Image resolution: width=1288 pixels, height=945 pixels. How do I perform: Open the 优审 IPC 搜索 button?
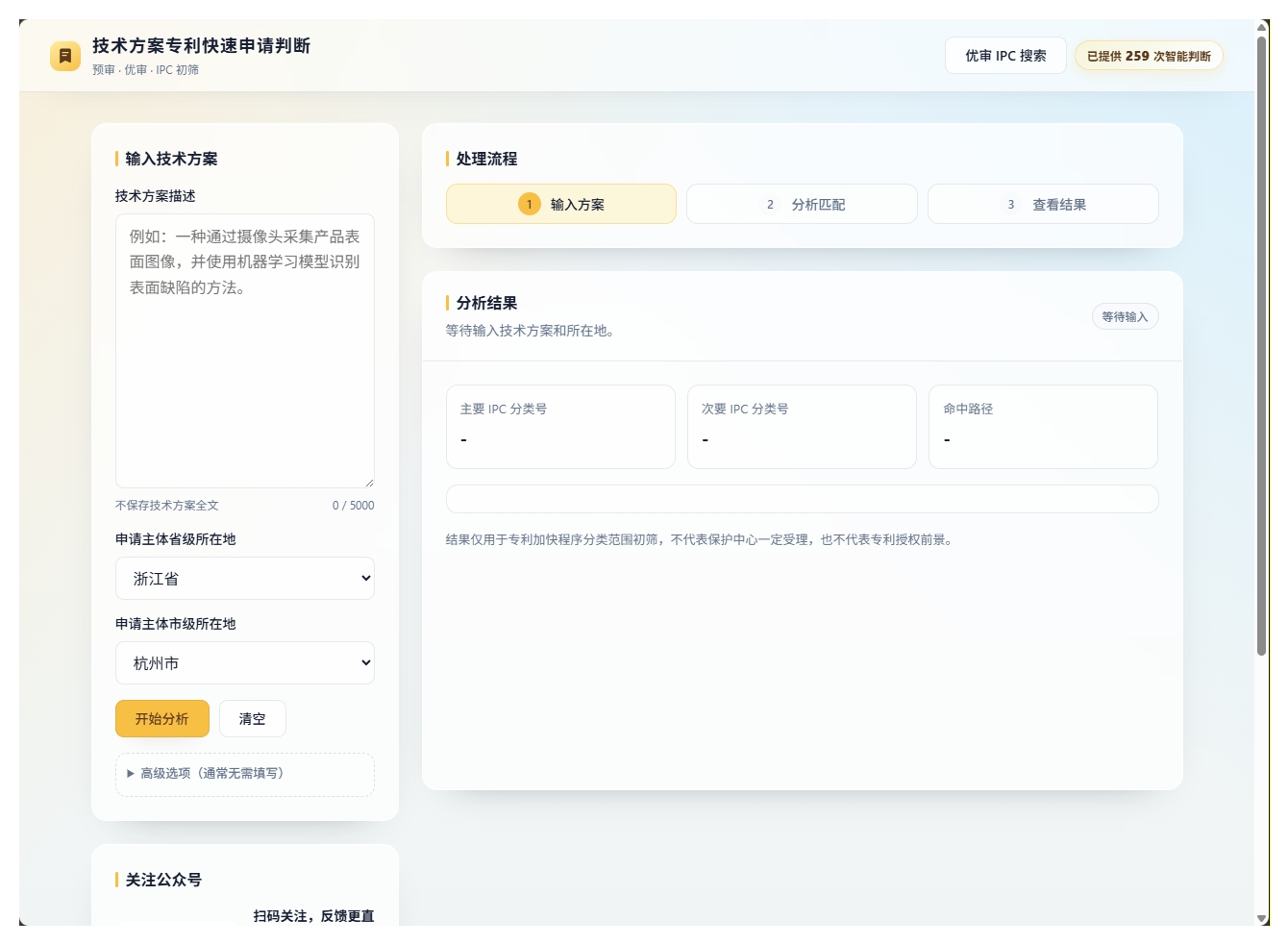click(1005, 56)
